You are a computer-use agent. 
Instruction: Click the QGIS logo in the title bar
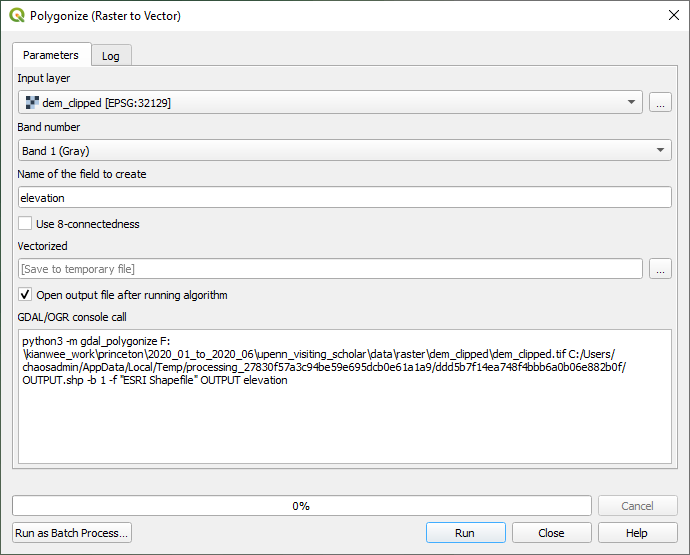(17, 16)
